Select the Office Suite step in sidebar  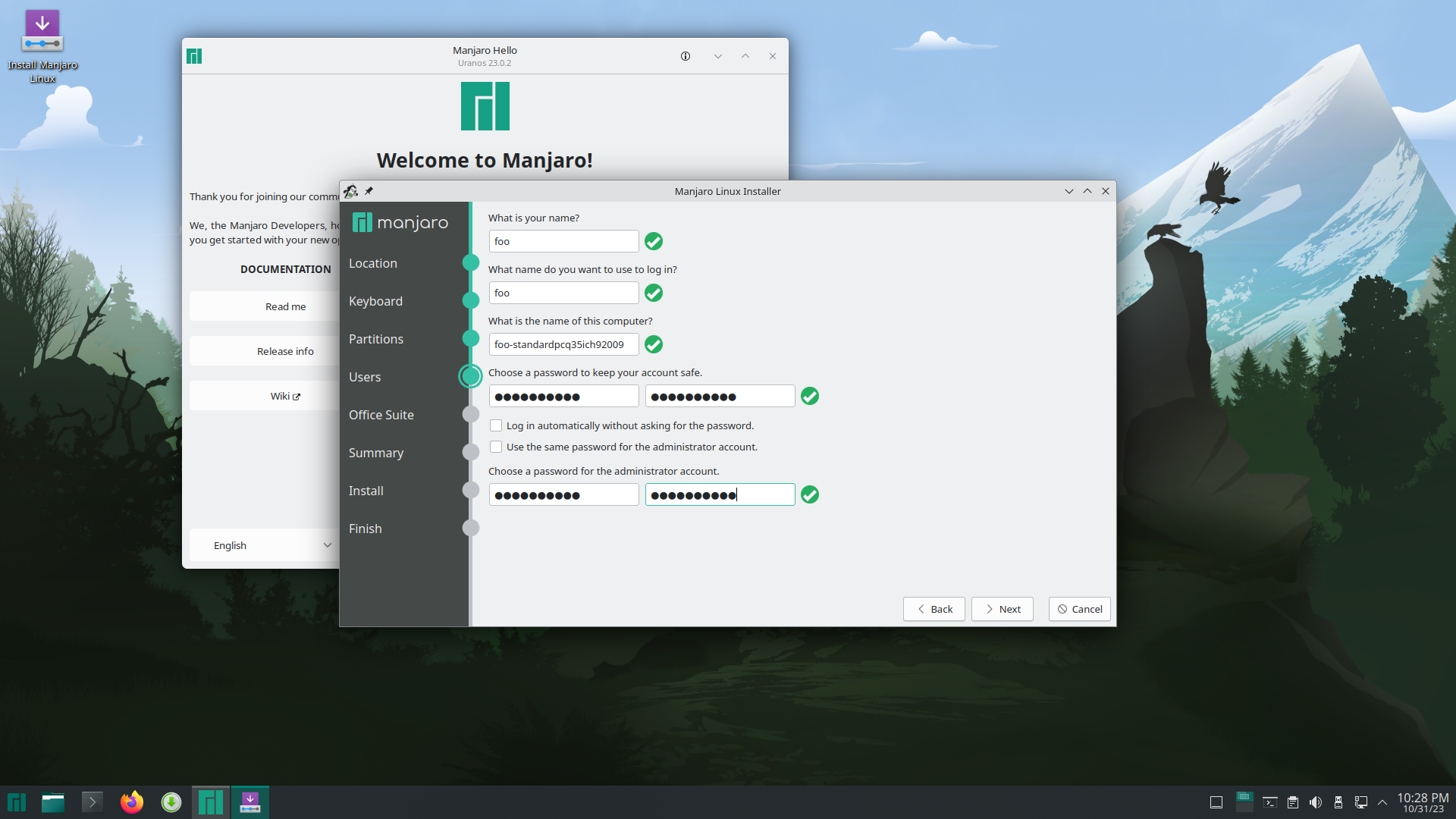[x=381, y=415]
